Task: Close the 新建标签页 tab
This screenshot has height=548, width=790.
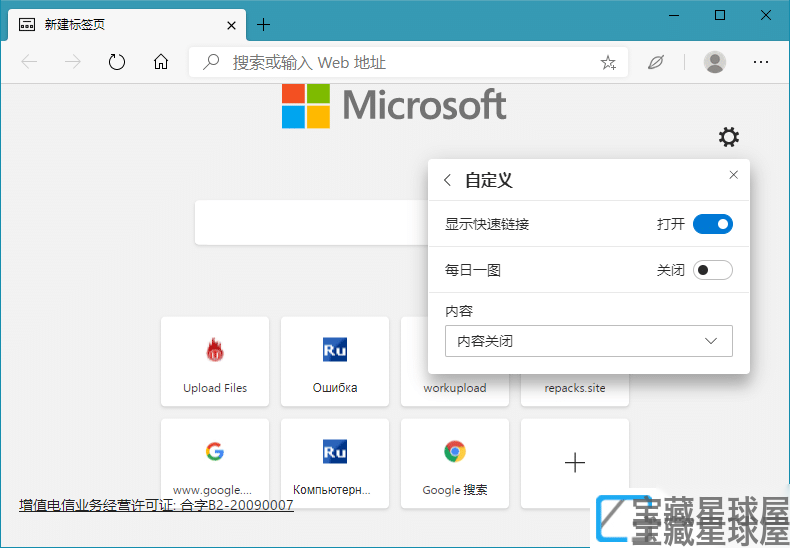Action: (231, 25)
